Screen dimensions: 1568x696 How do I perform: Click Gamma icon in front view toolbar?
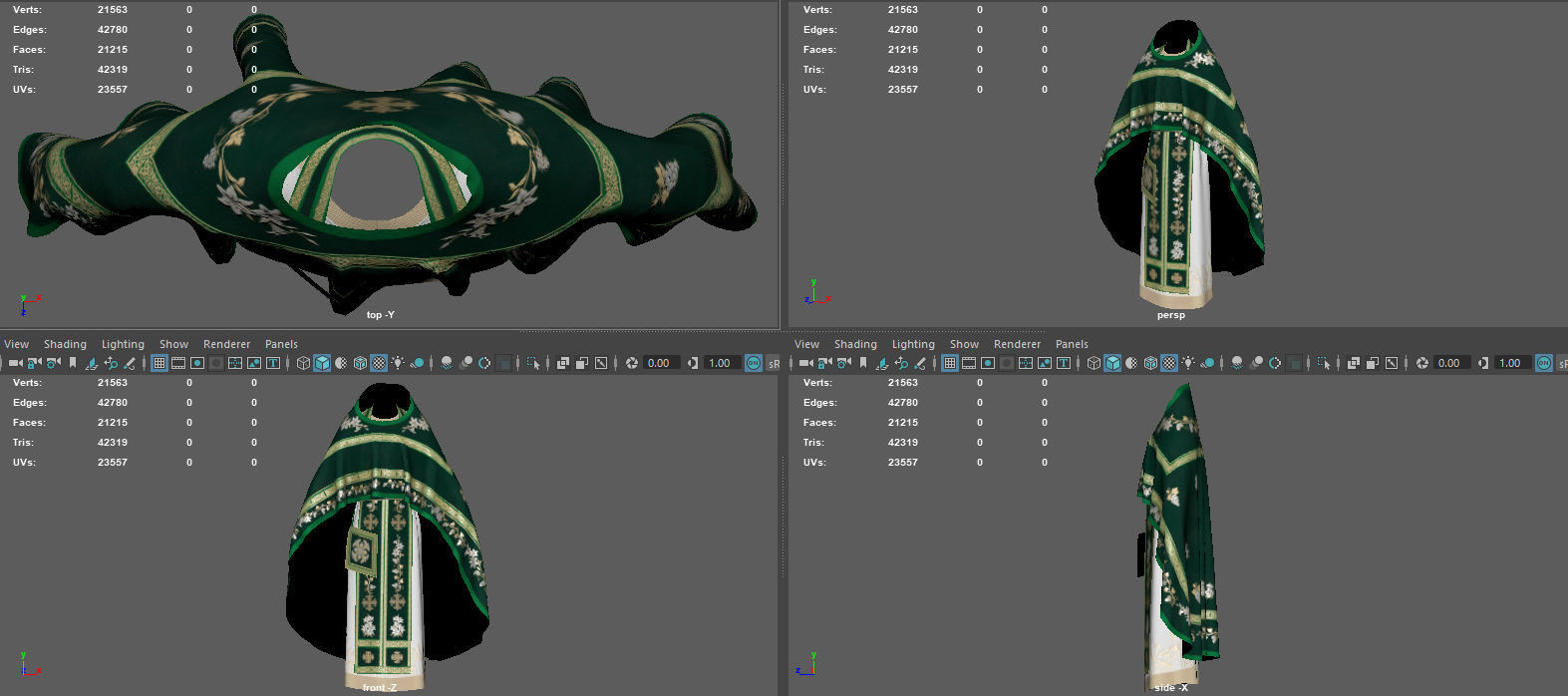click(x=692, y=363)
